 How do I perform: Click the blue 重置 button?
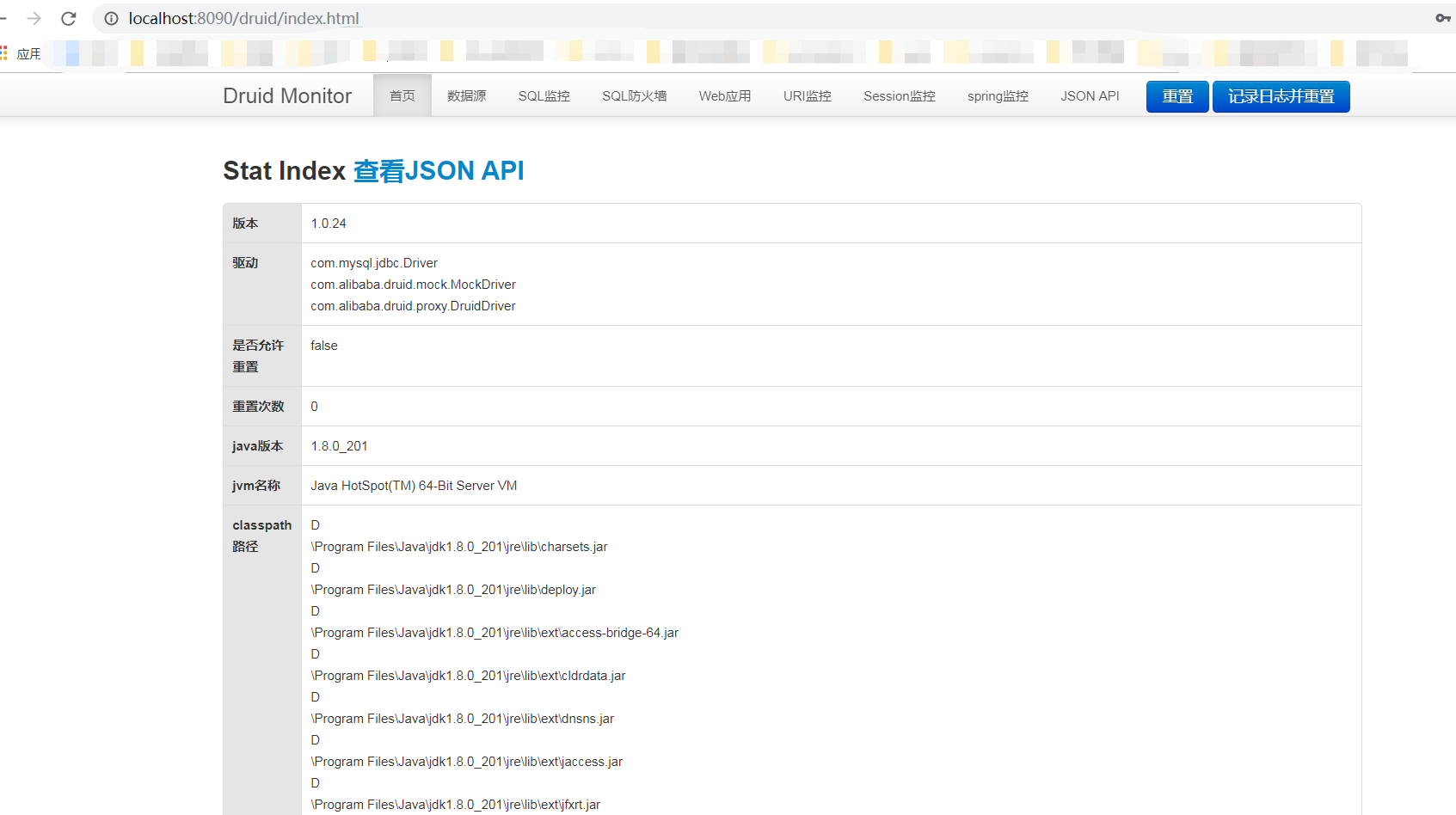click(x=1177, y=96)
